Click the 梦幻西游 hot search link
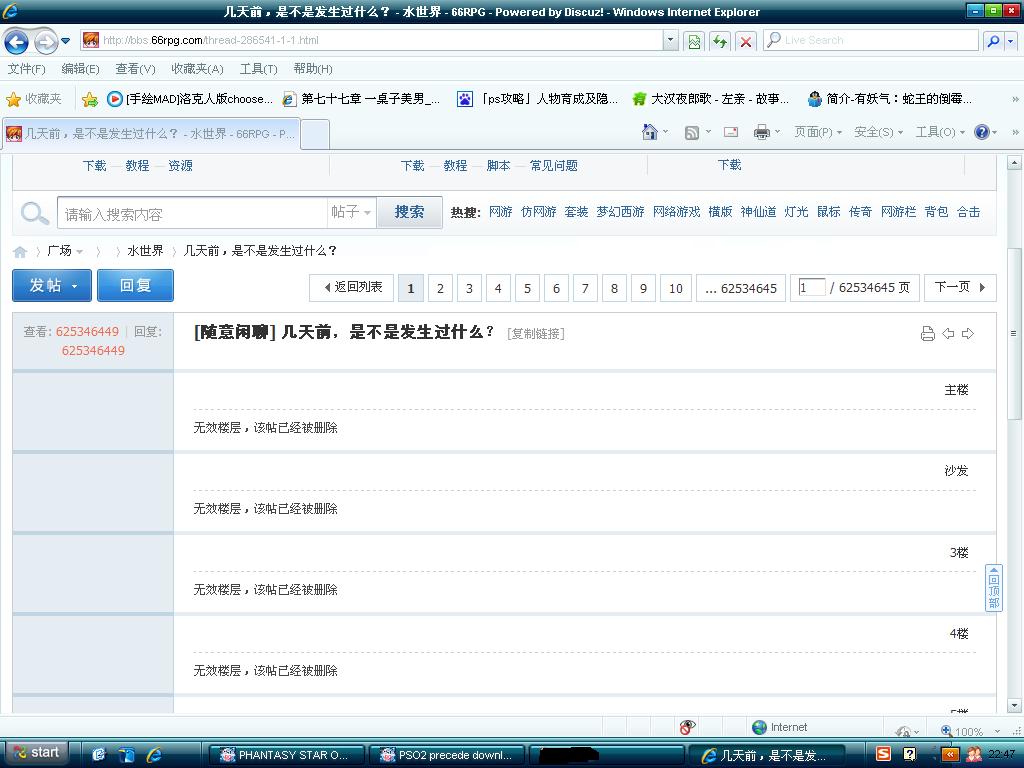This screenshot has width=1024, height=768. 620,212
